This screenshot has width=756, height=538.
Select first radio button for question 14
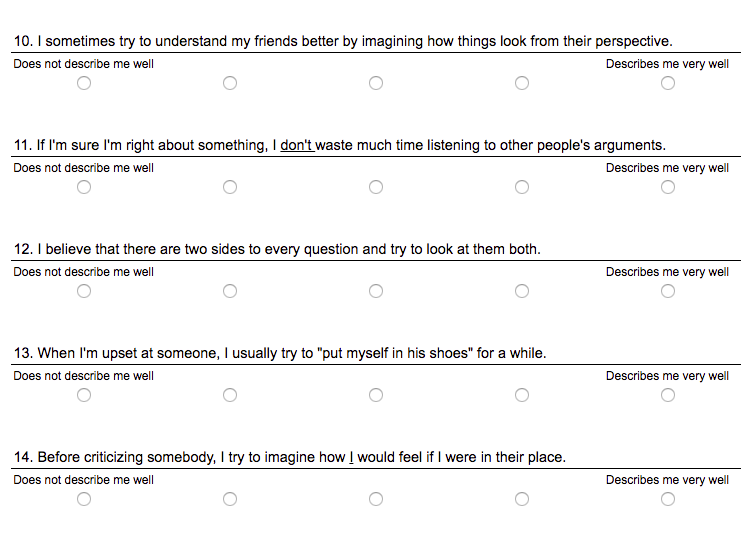(84, 499)
